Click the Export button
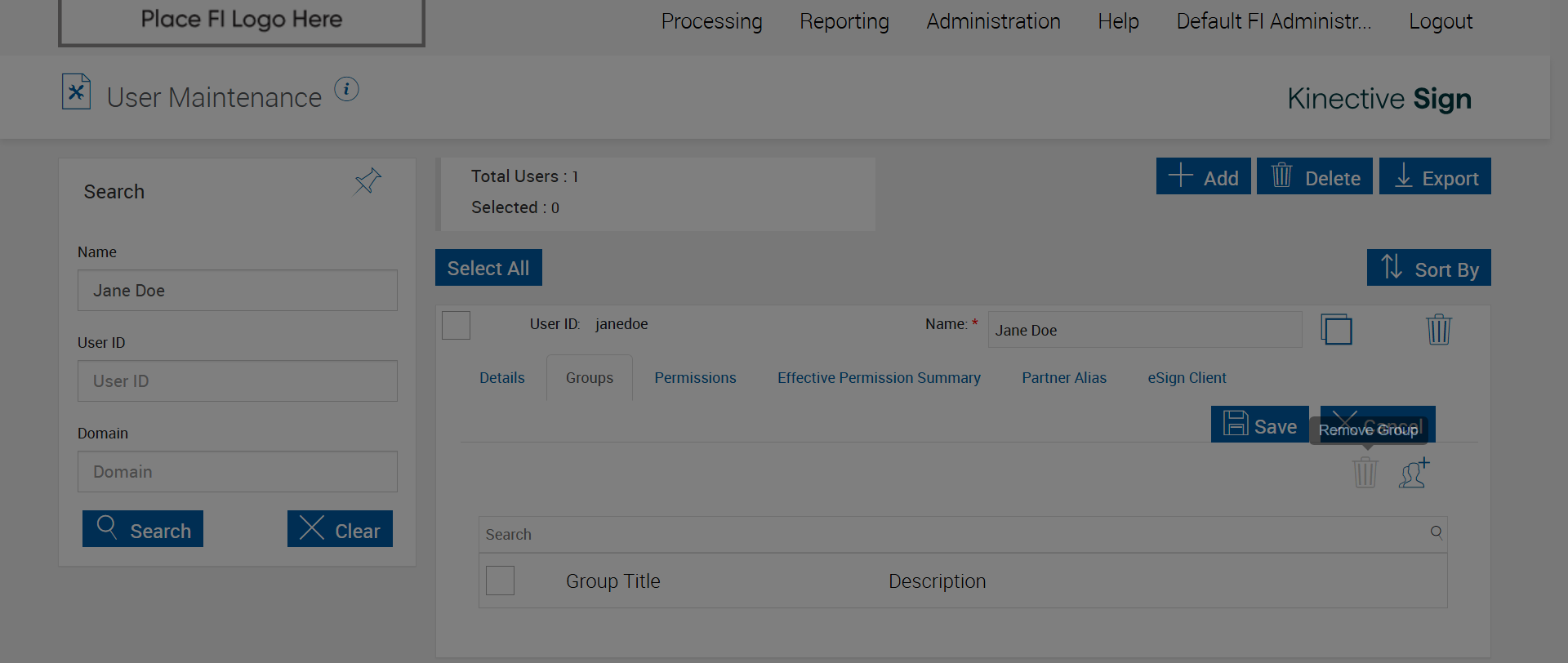This screenshot has height=663, width=1568. [1434, 176]
